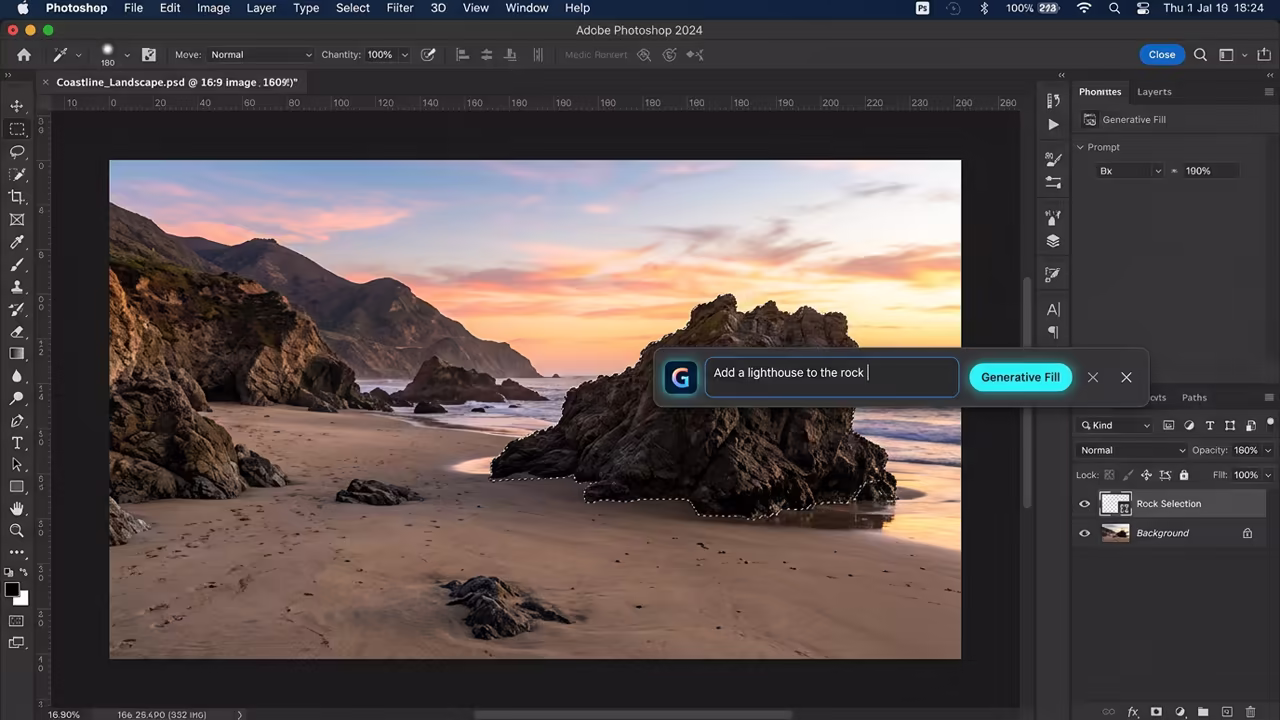Collapse the Prompt section
Image resolution: width=1280 pixels, height=720 pixels.
click(1080, 147)
